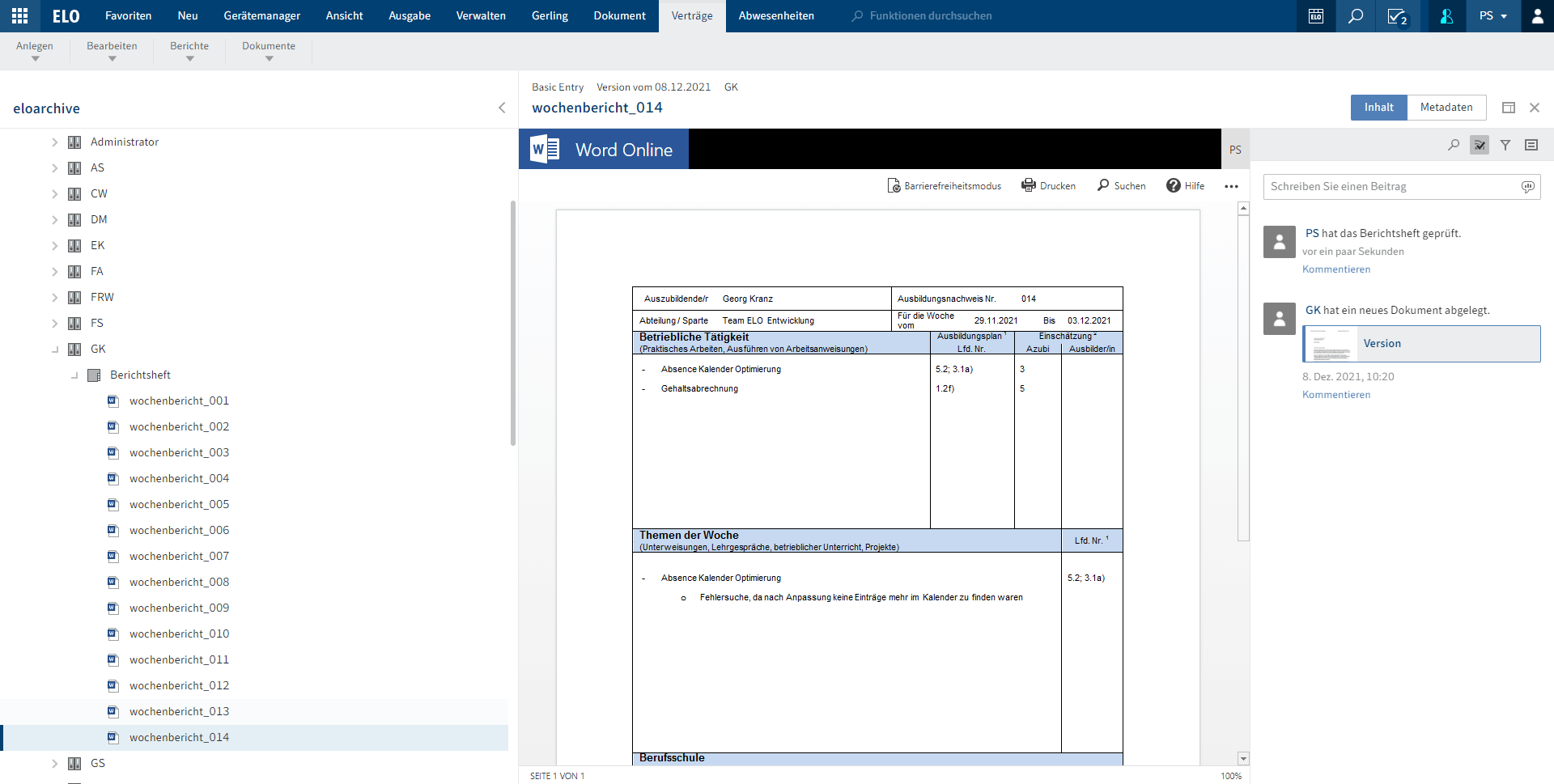
Task: Click the PS user badge in Word Online header
Action: pos(1235,150)
